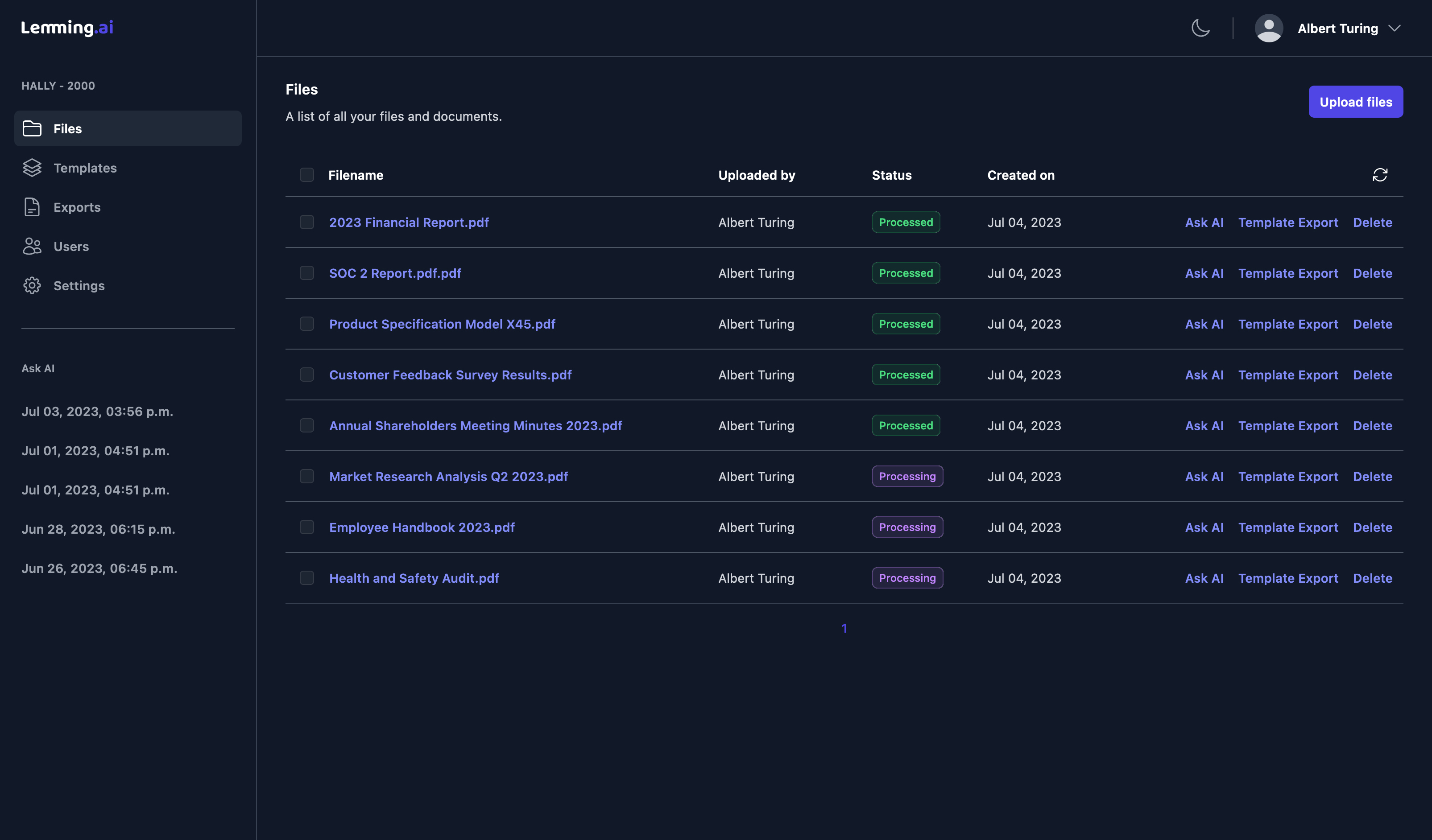Image resolution: width=1432 pixels, height=840 pixels.
Task: Click the Exports document icon
Action: pyautogui.click(x=32, y=207)
